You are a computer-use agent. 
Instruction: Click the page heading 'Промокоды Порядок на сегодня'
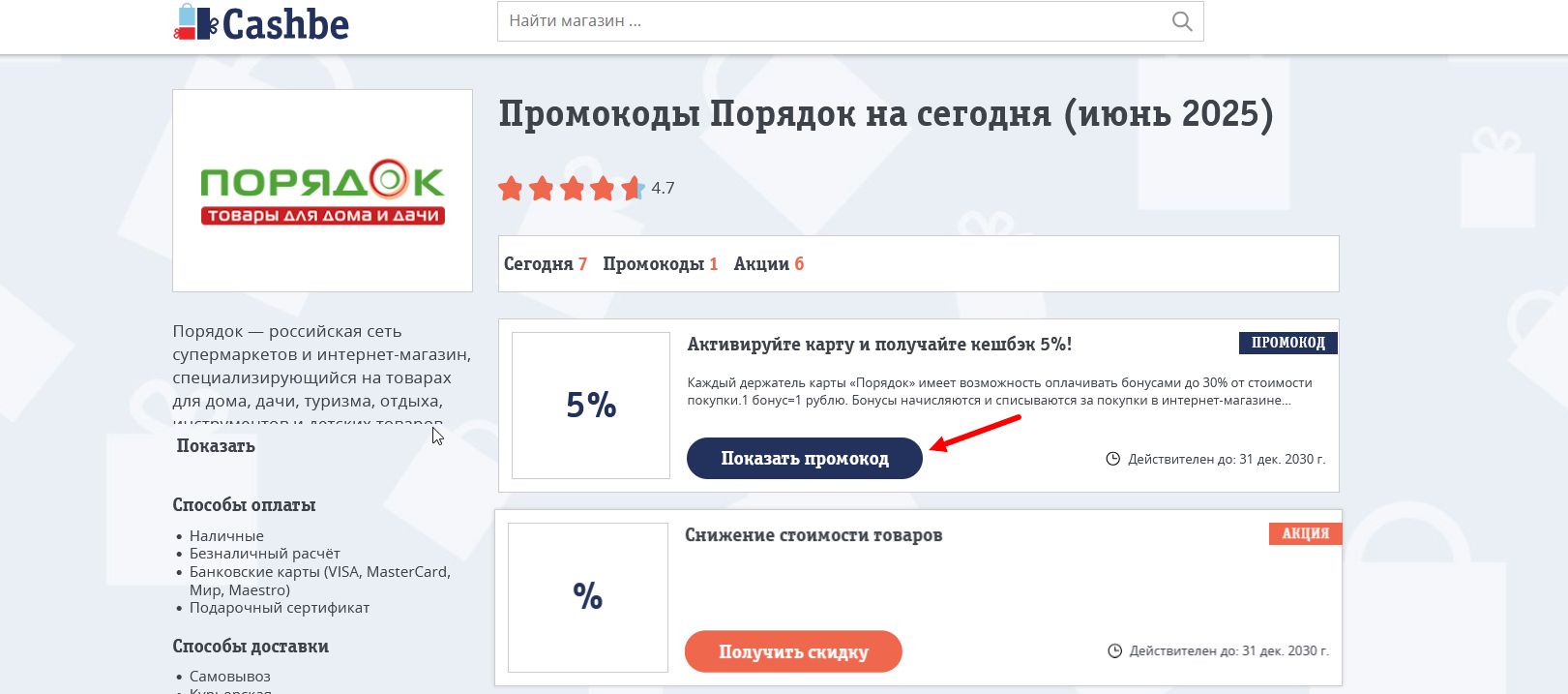886,114
